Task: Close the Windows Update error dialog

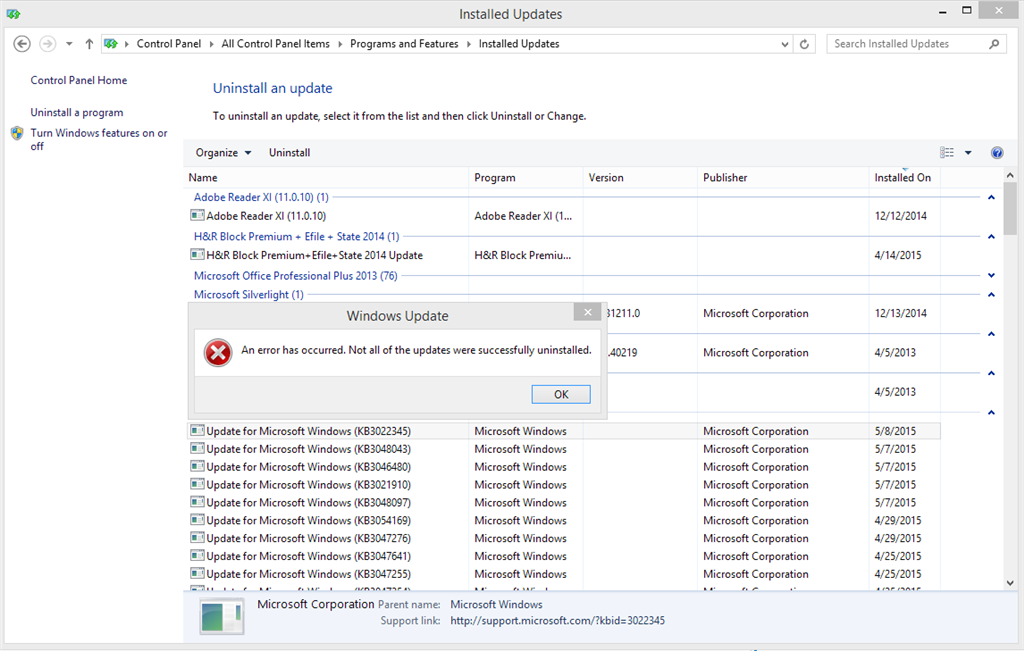Action: [587, 312]
